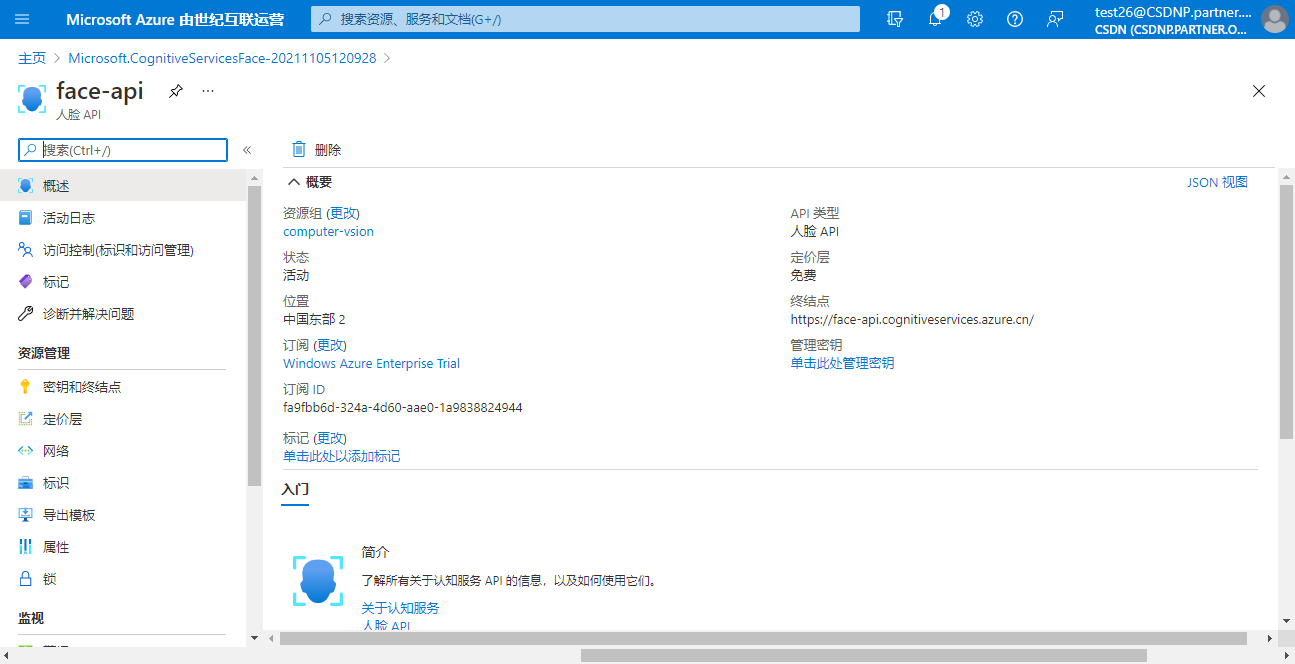Viewport: 1295px width, 664px height.
Task: Open help question mark icon
Action: pos(1015,19)
